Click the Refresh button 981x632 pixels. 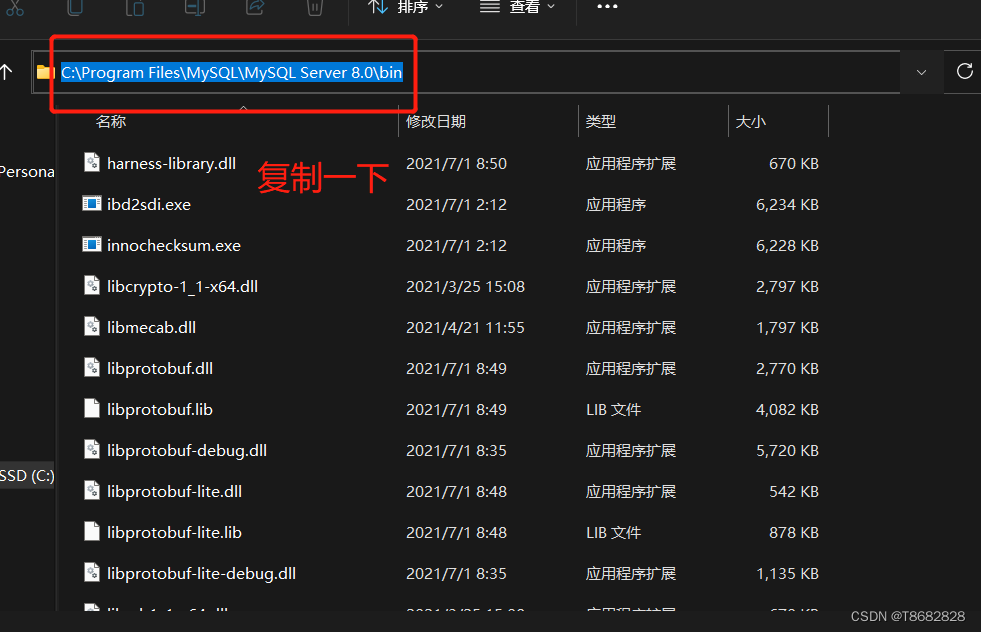click(x=964, y=71)
